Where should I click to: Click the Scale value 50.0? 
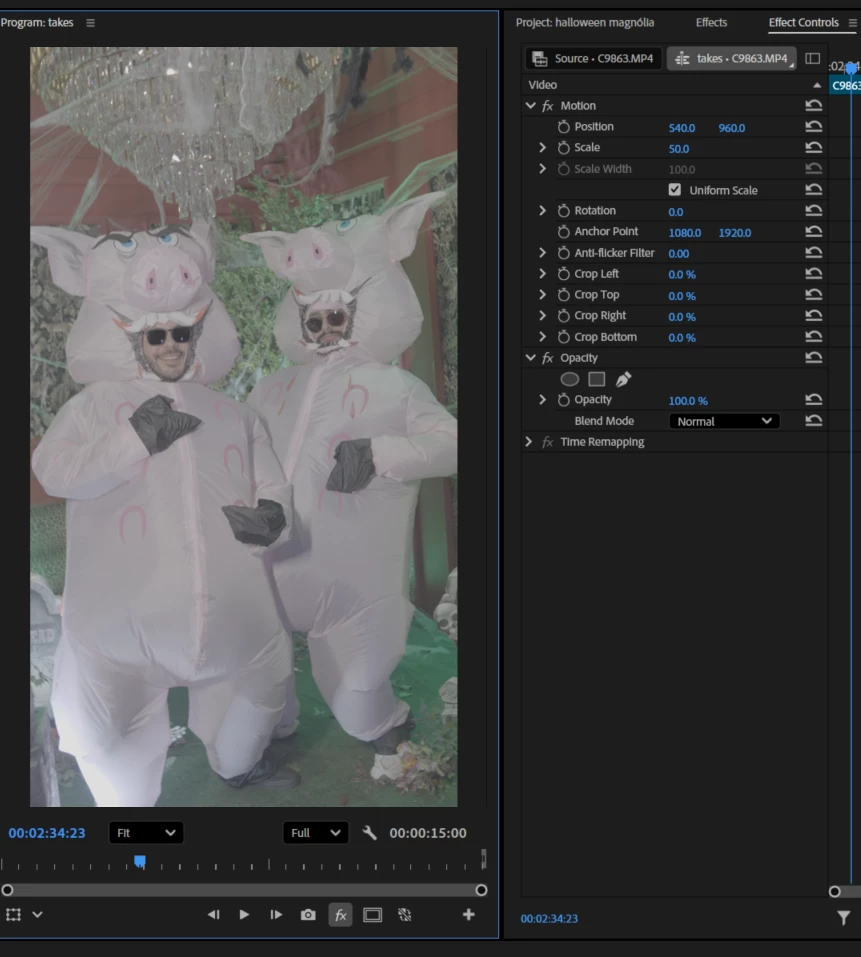click(x=679, y=148)
